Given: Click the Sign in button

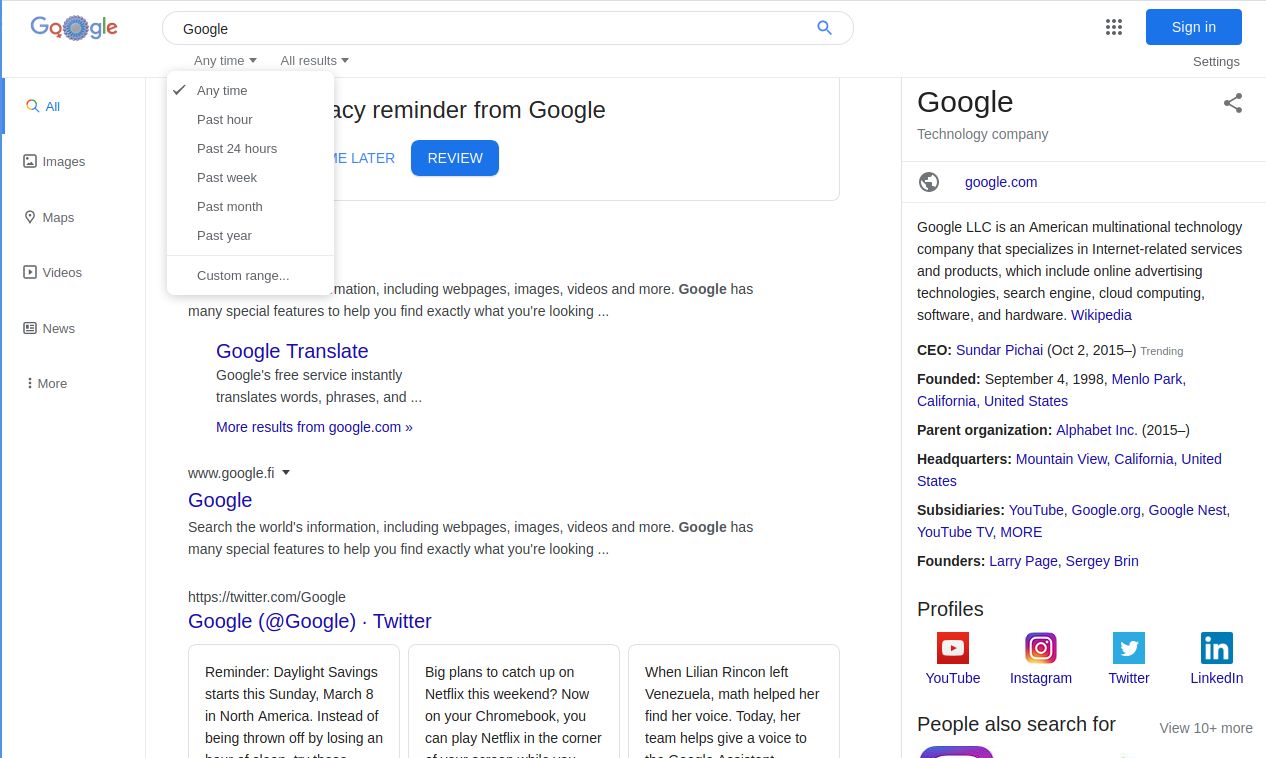Looking at the screenshot, I should point(1194,27).
